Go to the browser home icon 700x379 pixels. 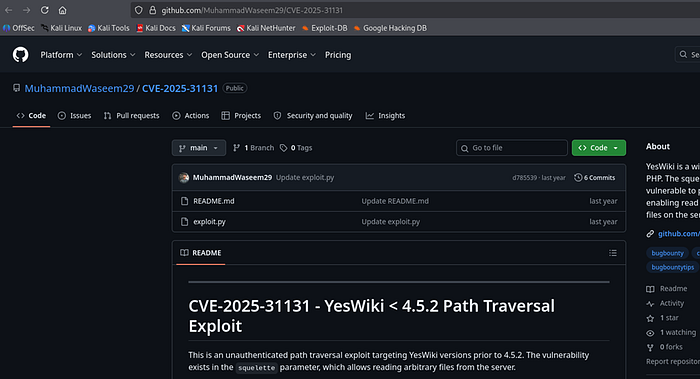[x=62, y=10]
